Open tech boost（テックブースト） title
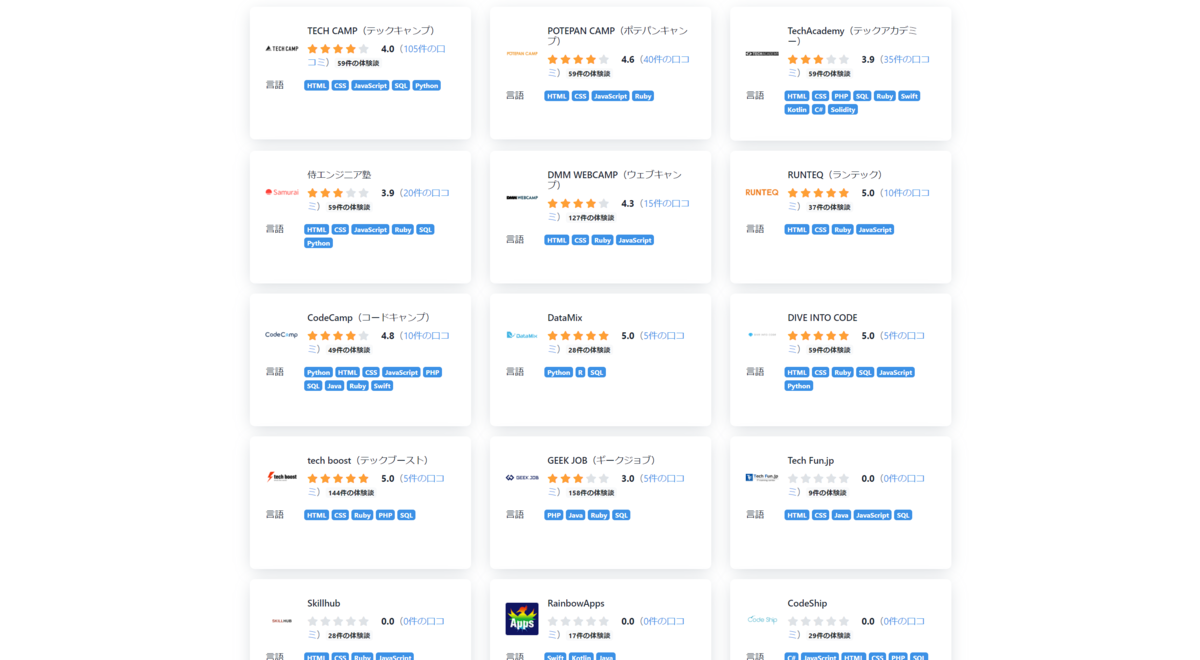The height and width of the screenshot is (660, 1200). click(x=370, y=461)
